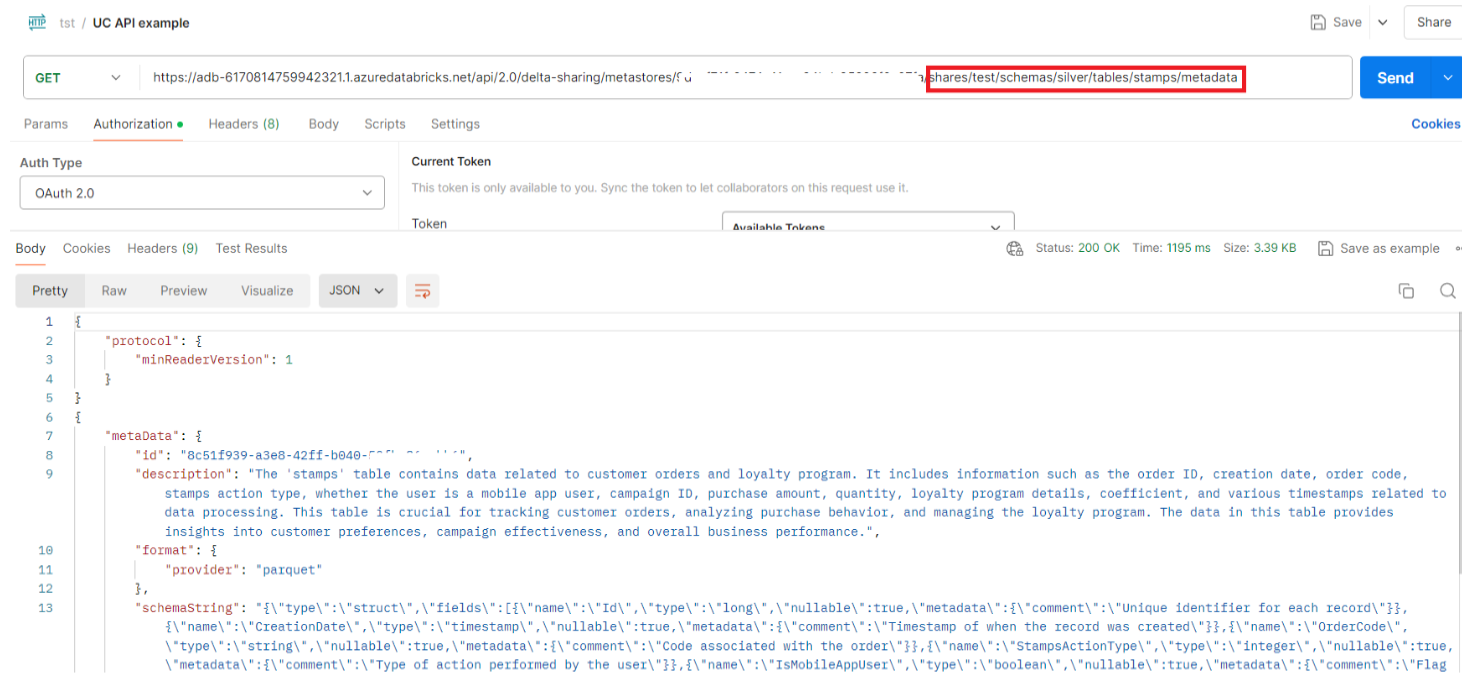Click the "description" key in the response
The width and height of the screenshot is (1477, 693).
click(x=183, y=474)
